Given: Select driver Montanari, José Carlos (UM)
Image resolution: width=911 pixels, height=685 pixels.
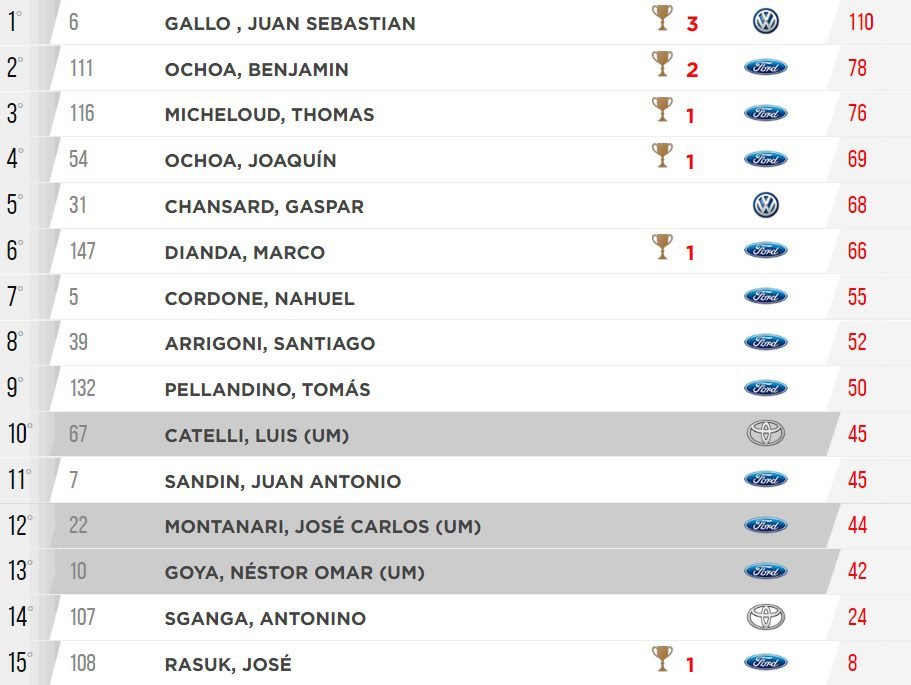Looking at the screenshot, I should click(x=322, y=526).
